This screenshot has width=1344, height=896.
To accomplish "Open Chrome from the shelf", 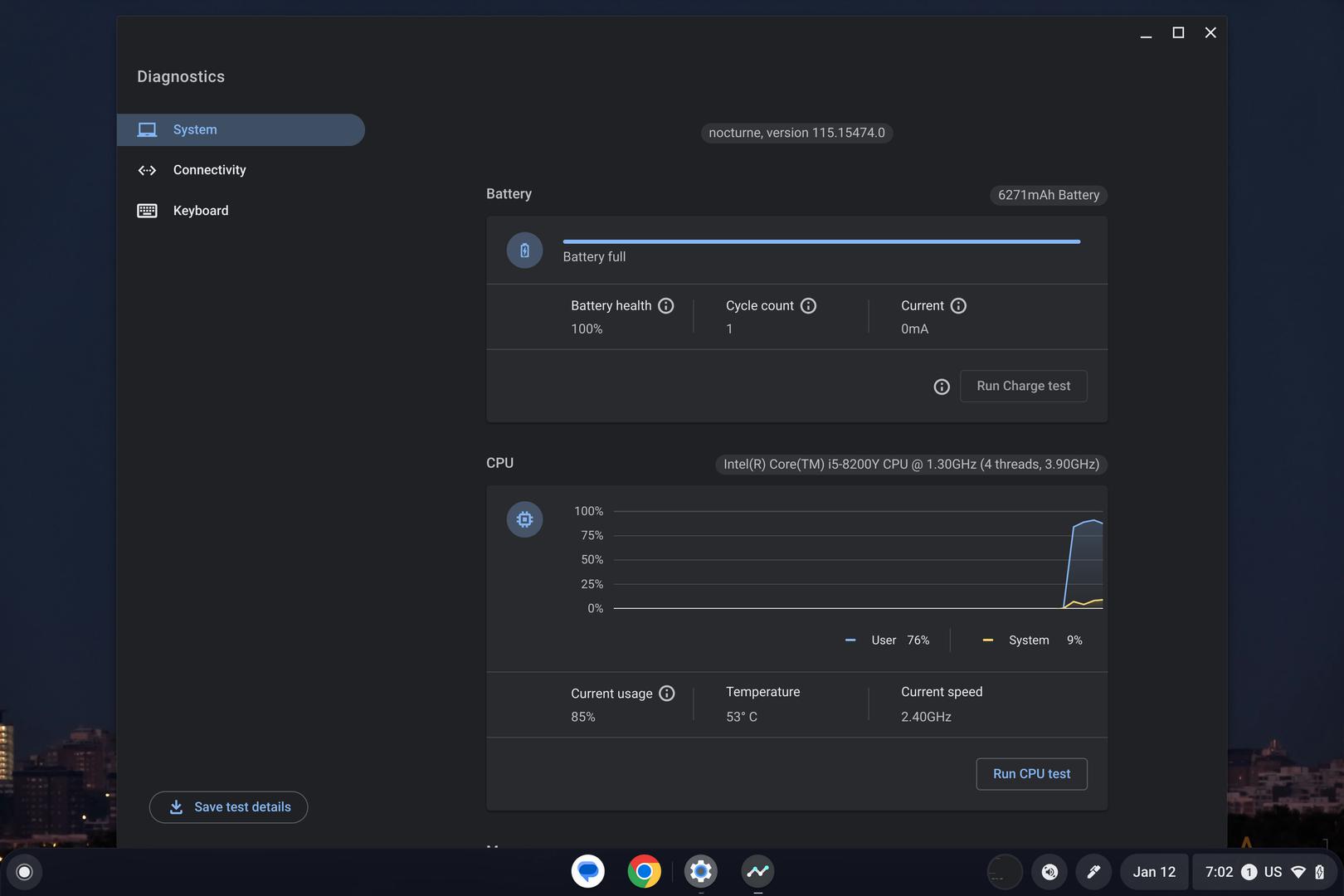I will point(645,871).
